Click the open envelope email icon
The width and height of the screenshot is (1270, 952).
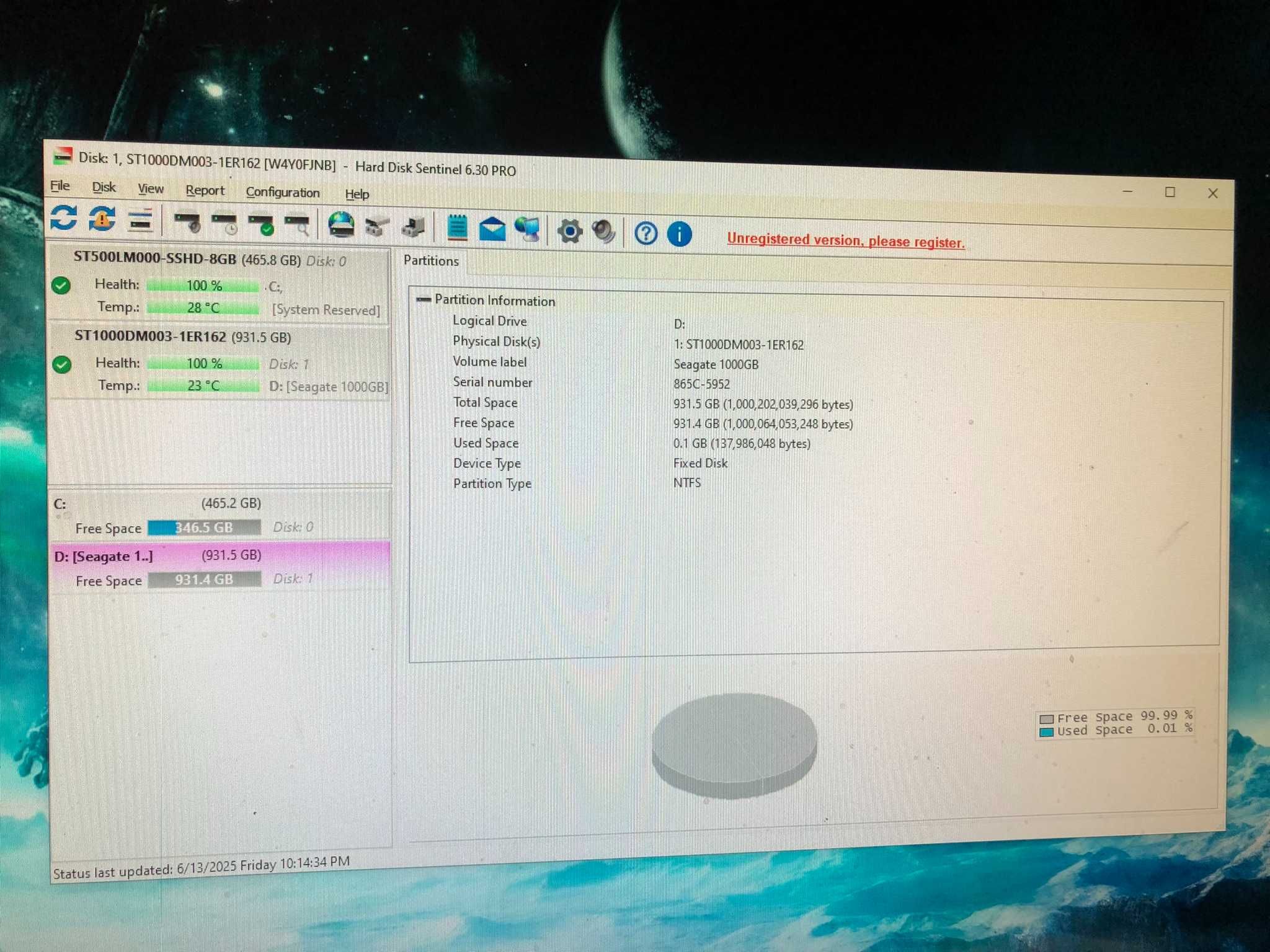click(x=492, y=229)
